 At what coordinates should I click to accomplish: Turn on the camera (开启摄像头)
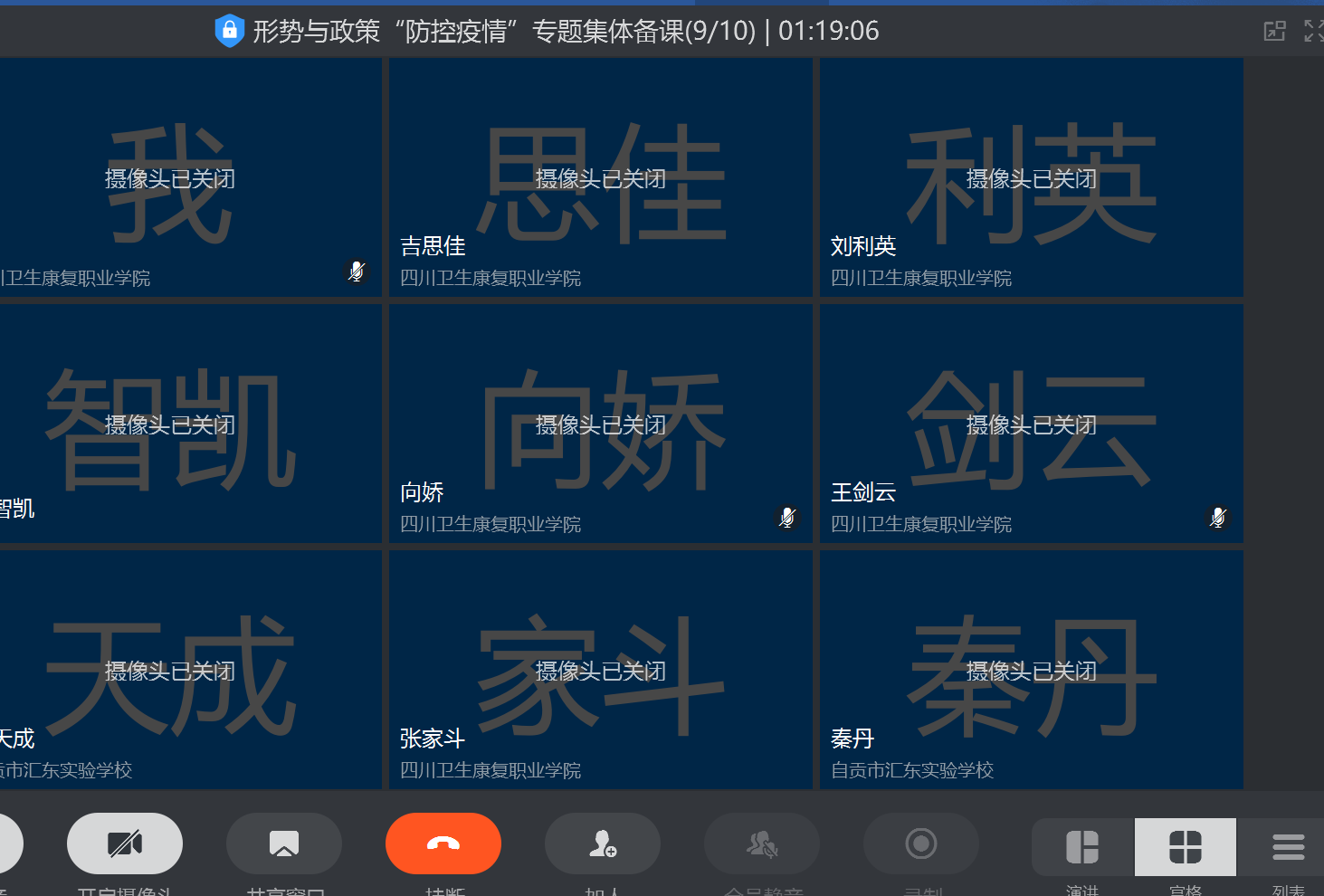[125, 844]
